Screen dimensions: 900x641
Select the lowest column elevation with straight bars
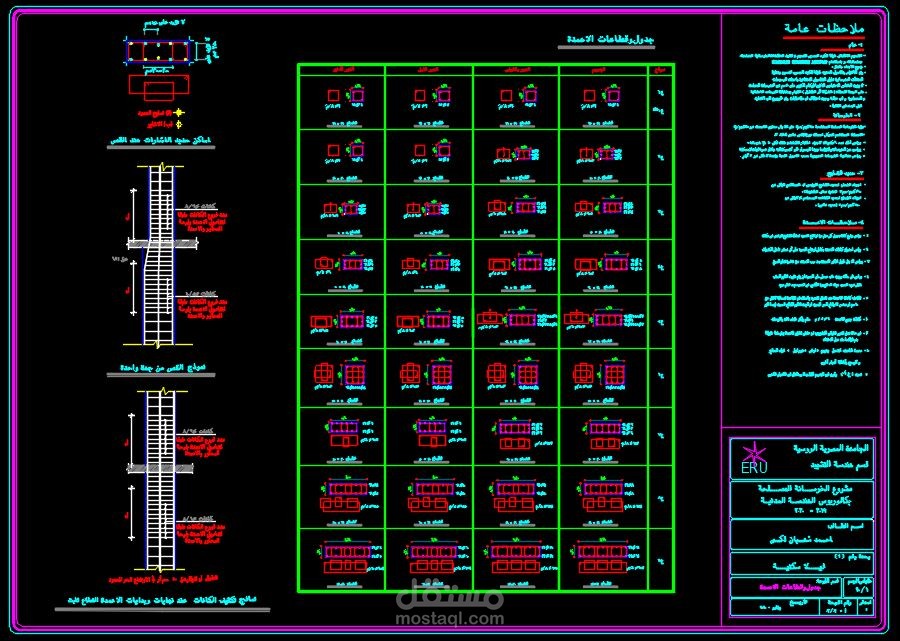160,480
